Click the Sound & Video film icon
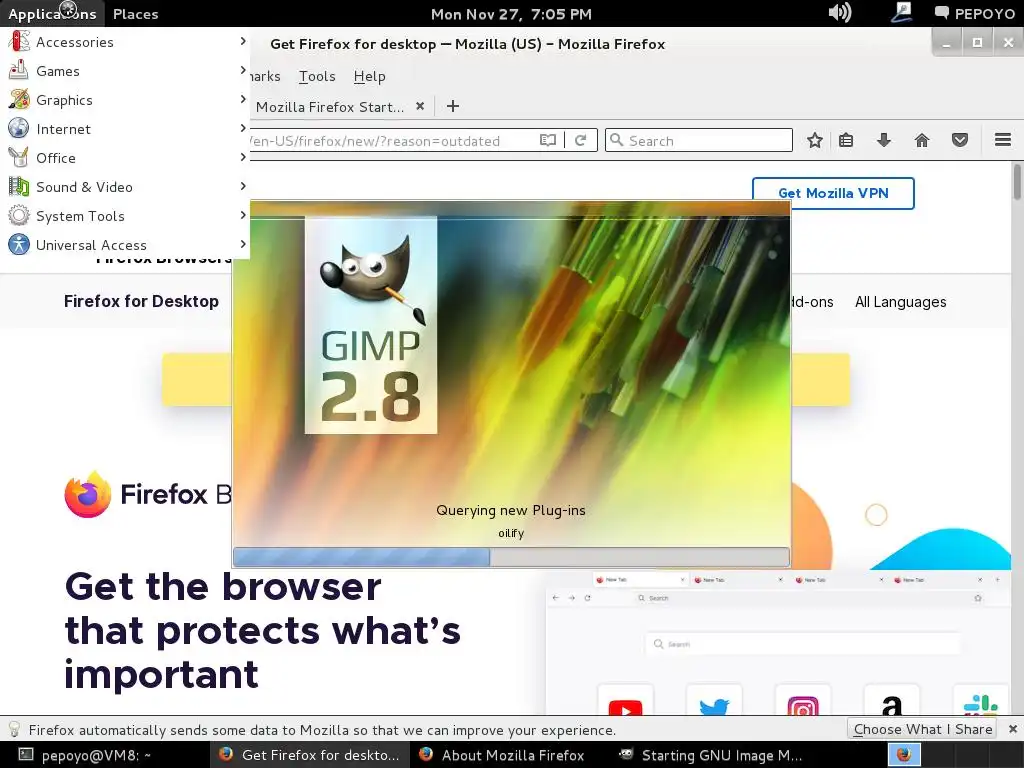 (x=19, y=186)
